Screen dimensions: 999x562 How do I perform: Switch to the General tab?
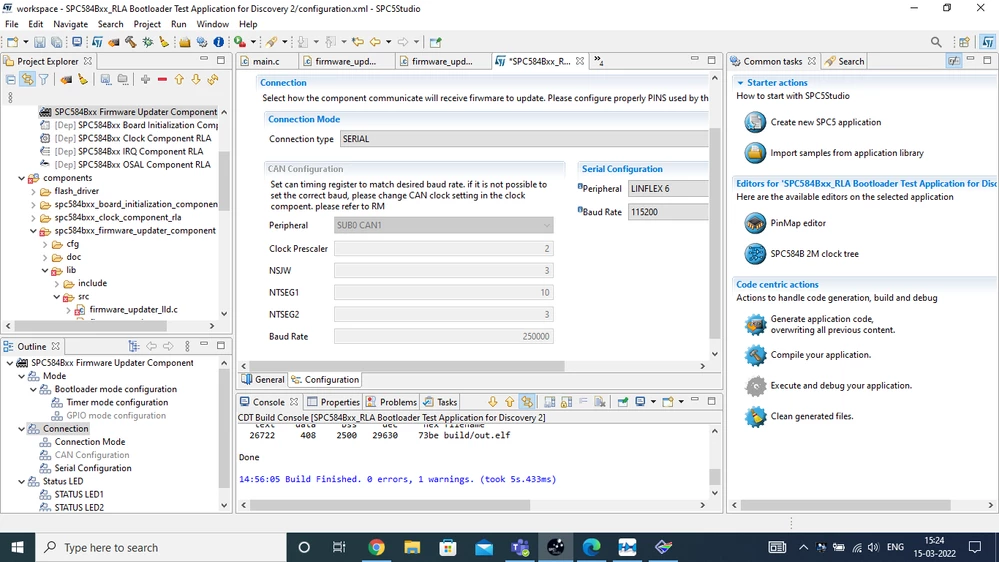(263, 380)
